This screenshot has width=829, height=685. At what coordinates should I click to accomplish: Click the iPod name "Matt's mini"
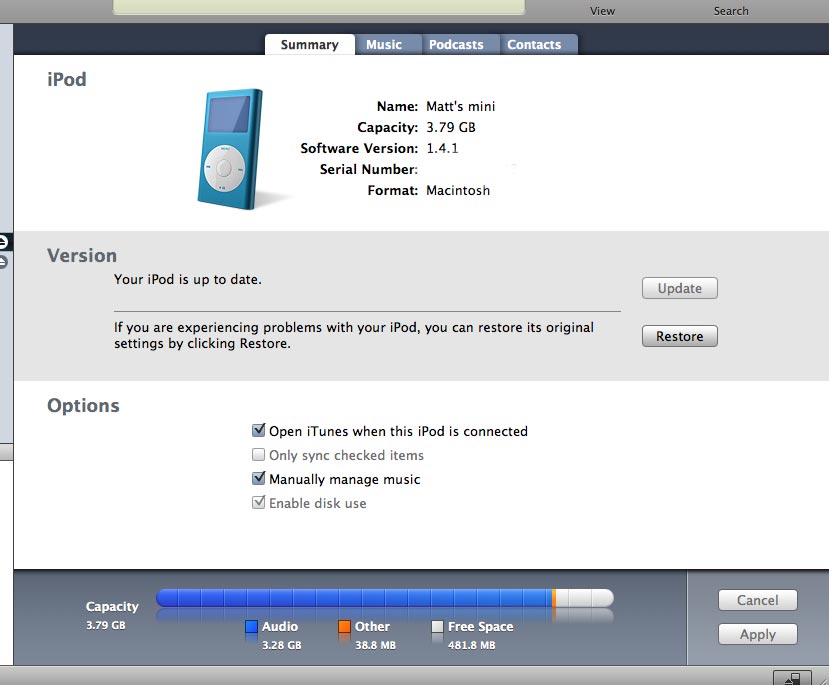(460, 107)
